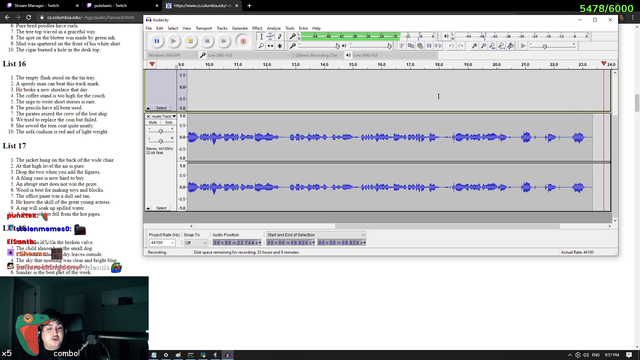Select the Time Shift tool
This screenshot has height=360, width=640.
coord(270,46)
